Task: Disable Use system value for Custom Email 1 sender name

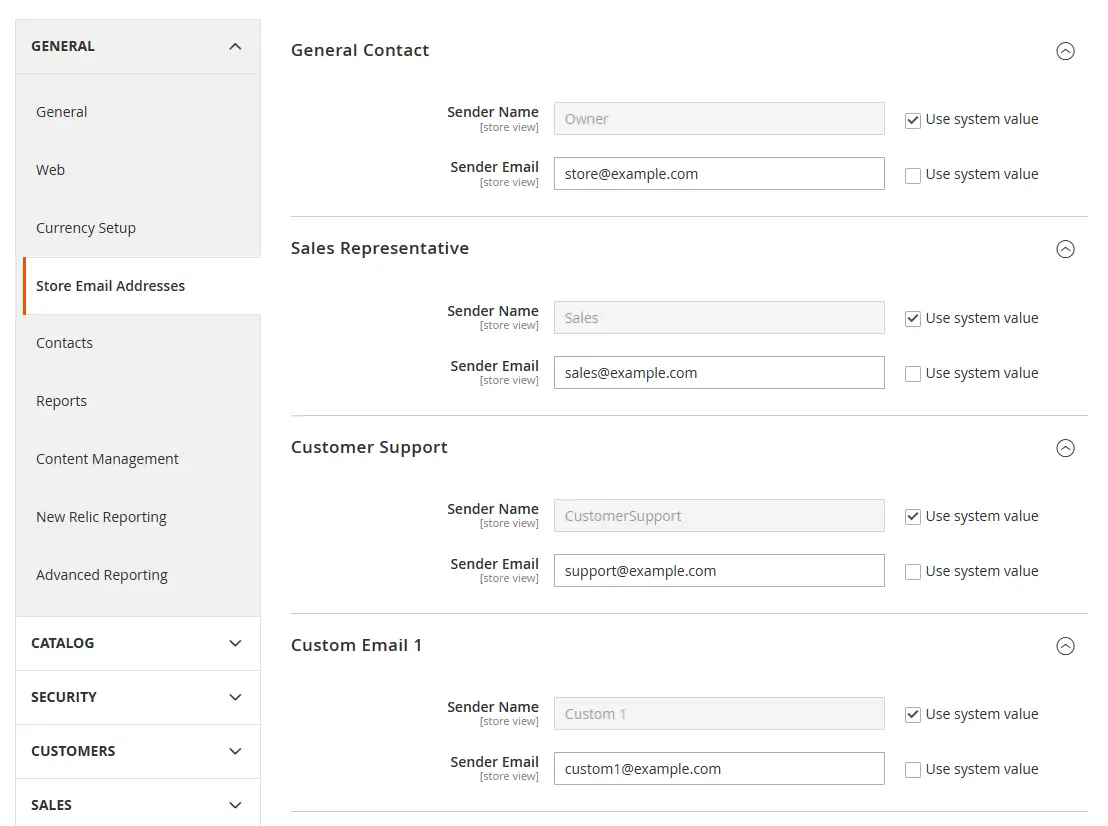Action: (x=912, y=713)
